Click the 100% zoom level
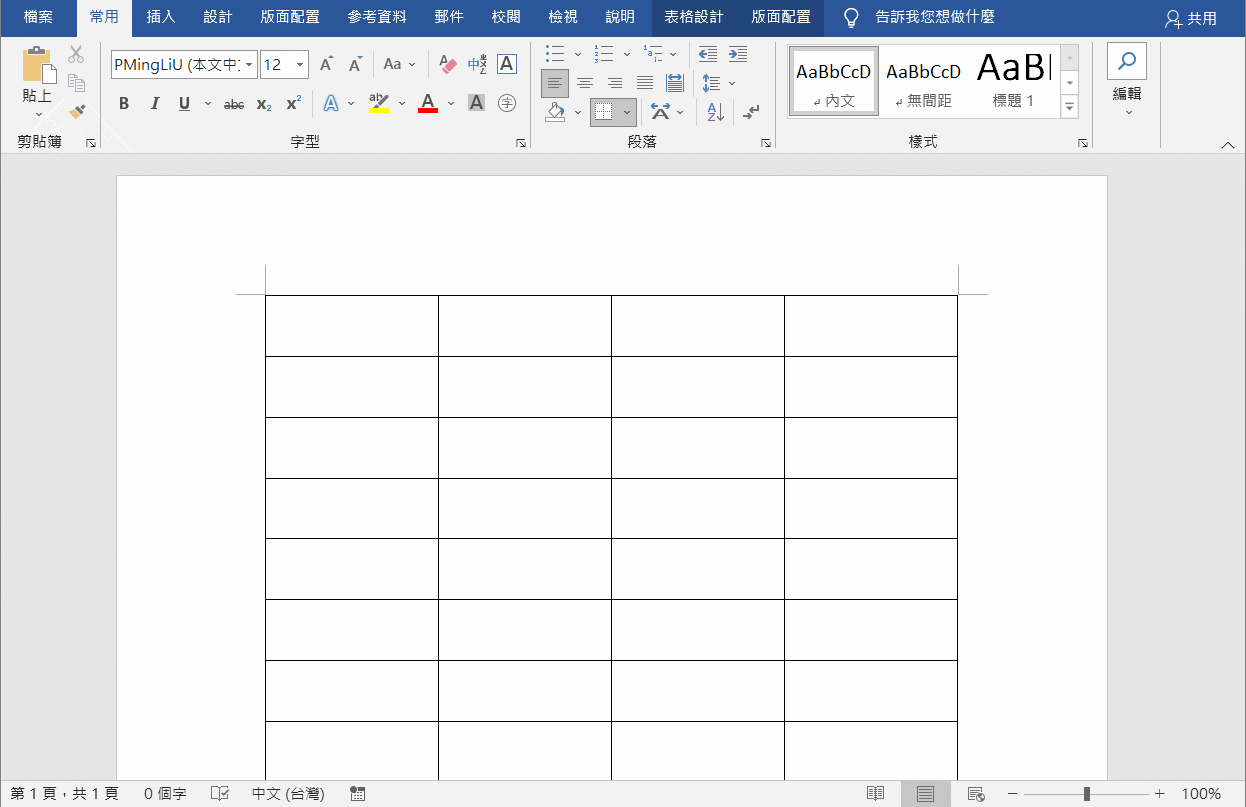The height and width of the screenshot is (807, 1246). click(1201, 794)
